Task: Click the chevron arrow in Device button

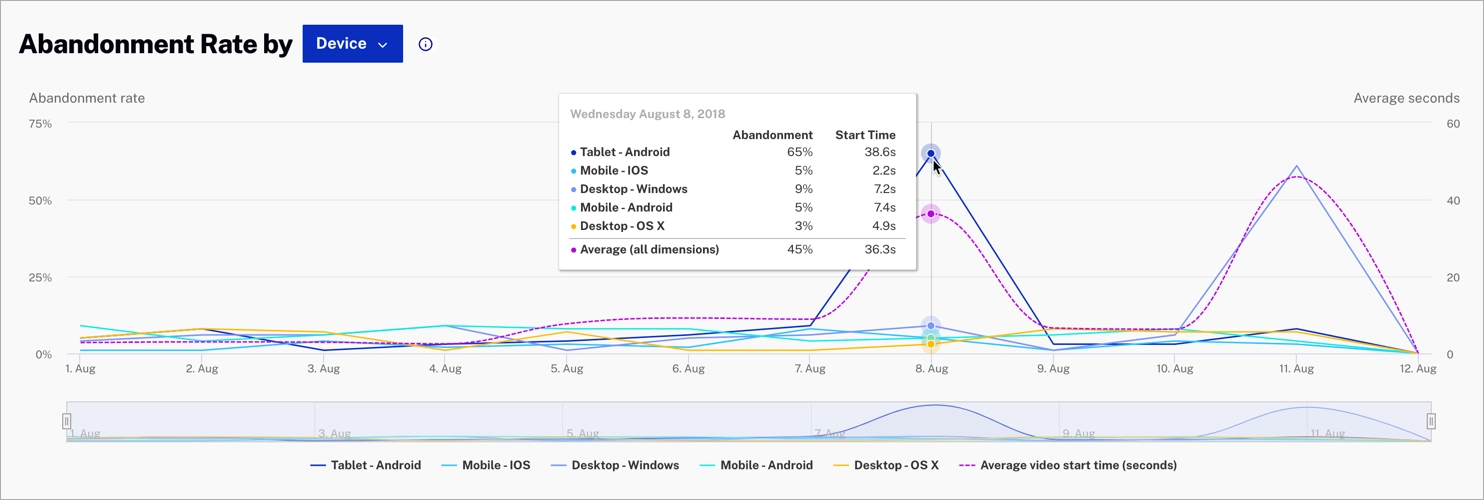Action: click(383, 45)
